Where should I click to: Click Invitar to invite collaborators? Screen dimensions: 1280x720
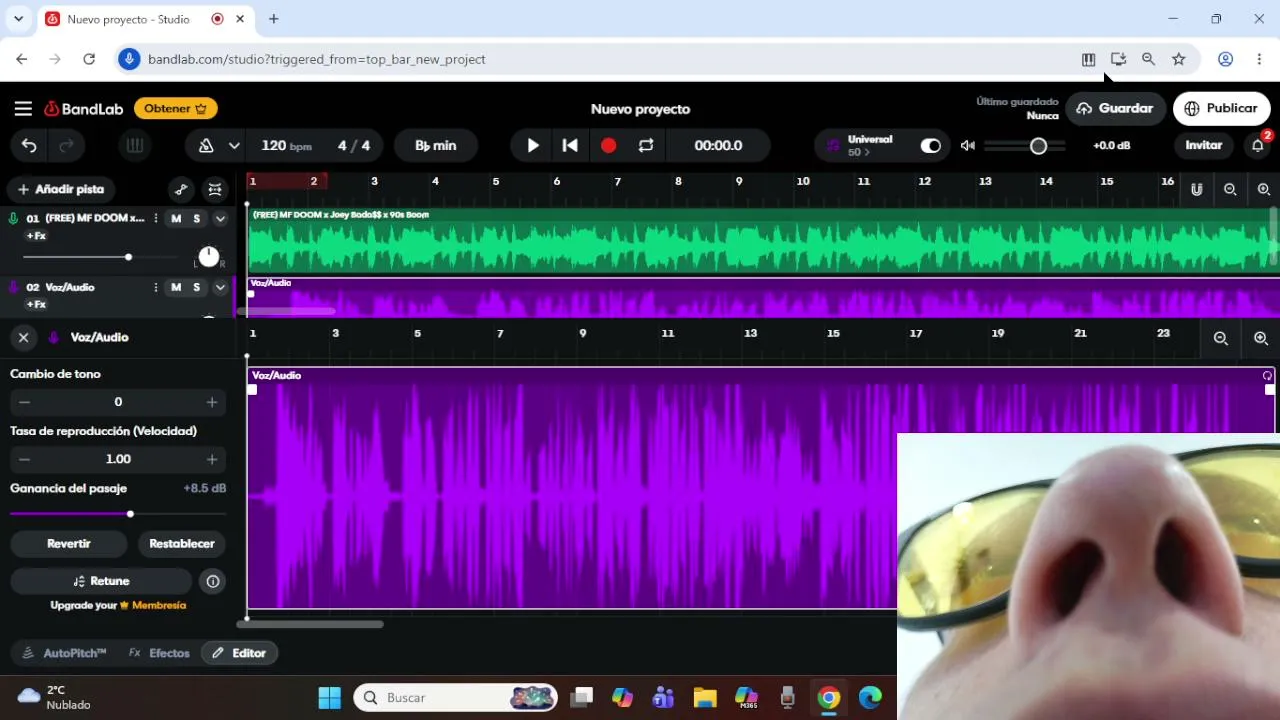[x=1204, y=146]
